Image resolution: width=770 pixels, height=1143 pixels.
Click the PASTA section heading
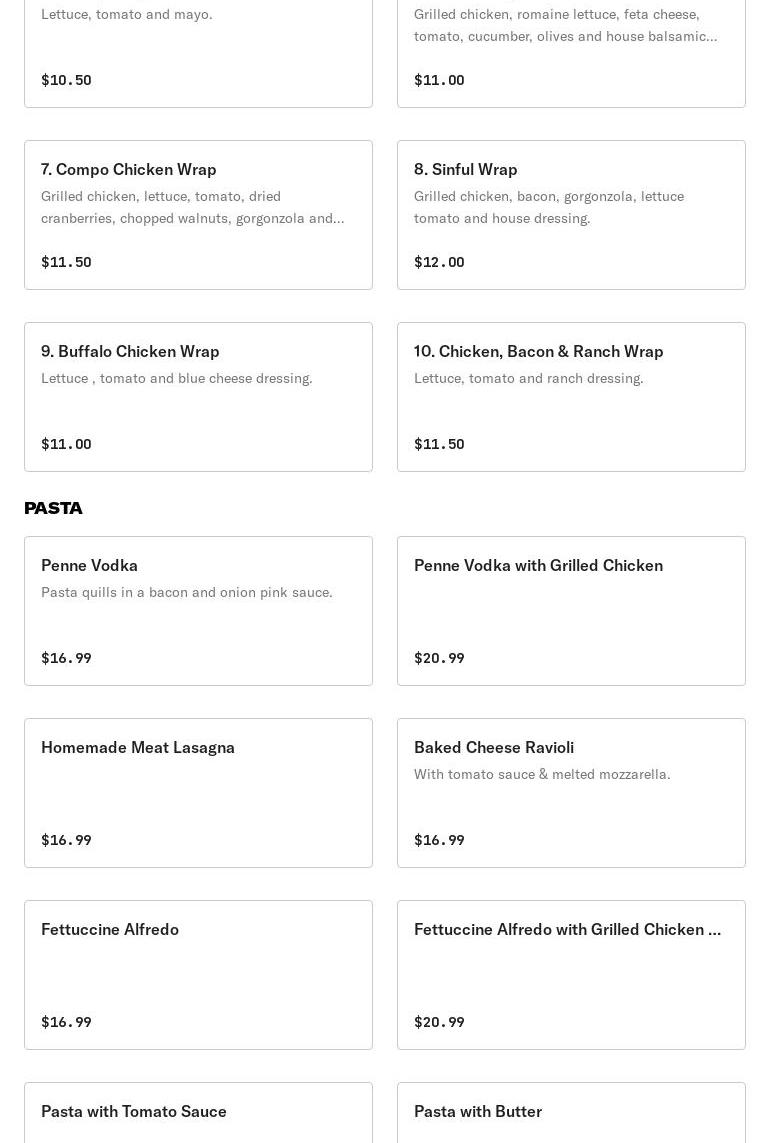(x=53, y=508)
